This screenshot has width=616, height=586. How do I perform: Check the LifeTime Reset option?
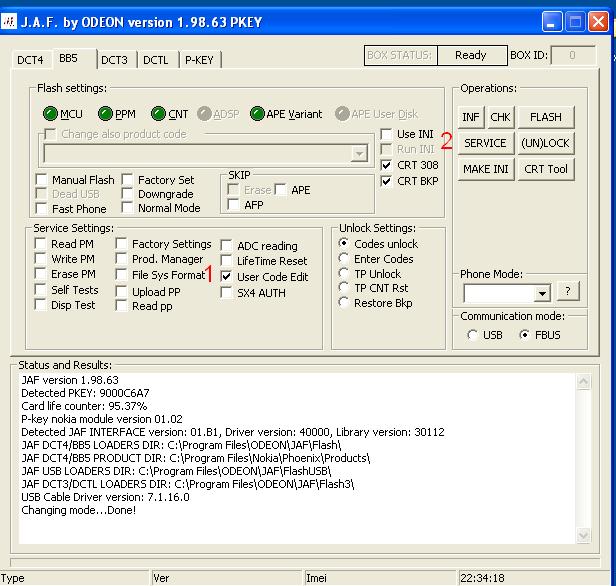click(x=226, y=261)
